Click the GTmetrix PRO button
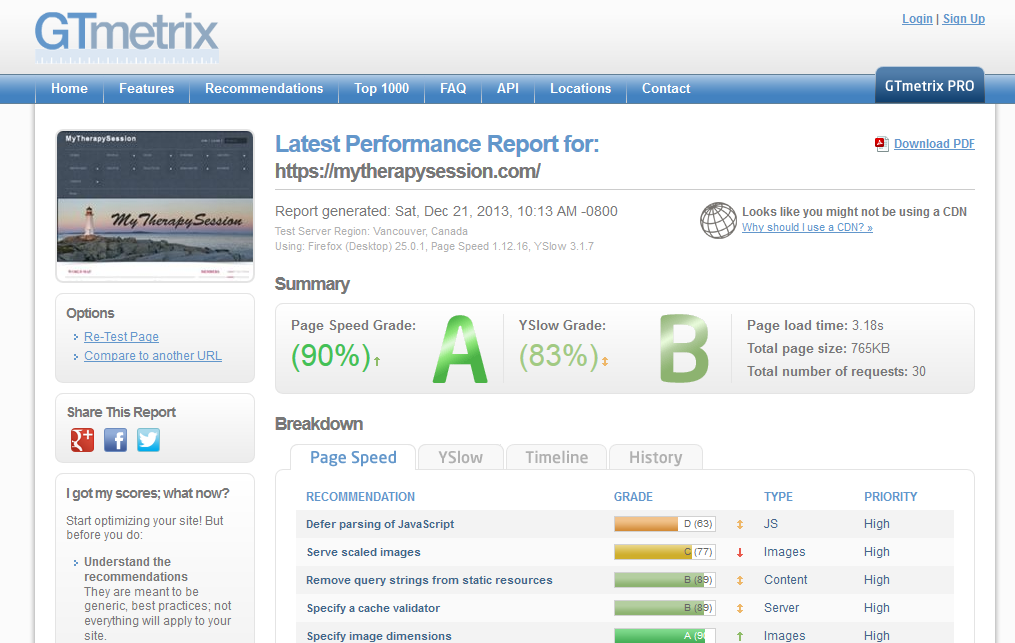Screen dimensions: 1015x643 (929, 87)
